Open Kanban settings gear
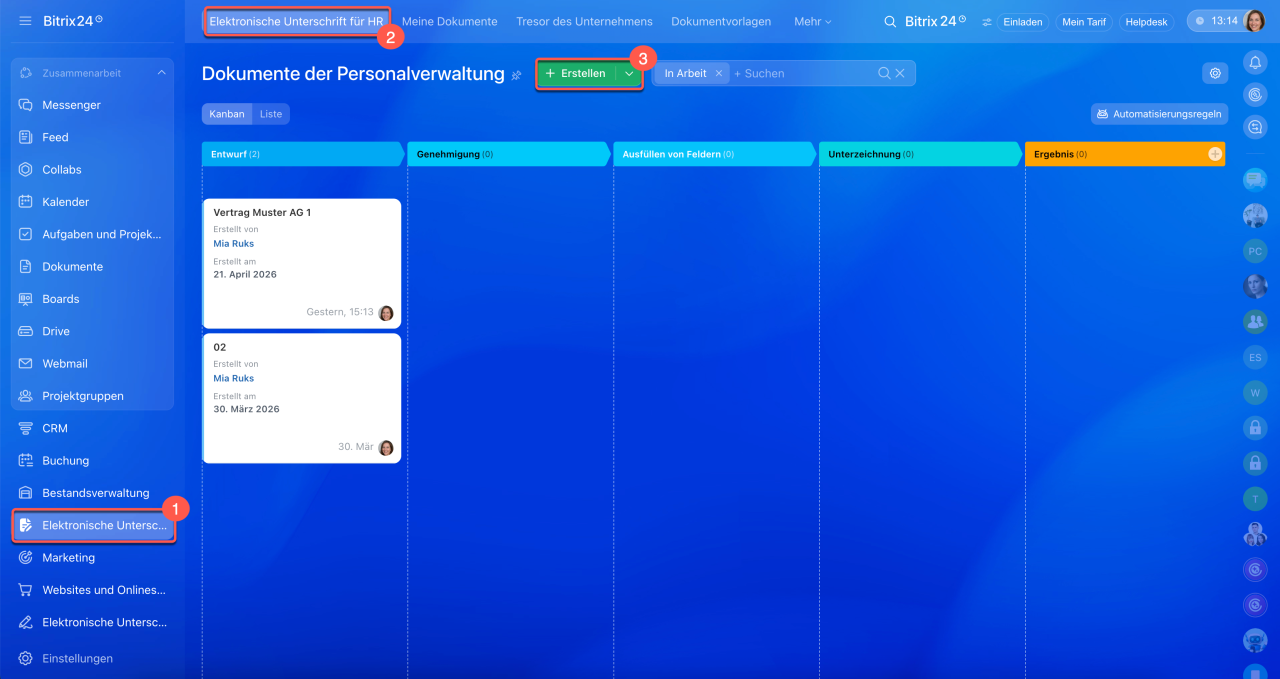Image resolution: width=1280 pixels, height=679 pixels. [x=1215, y=73]
